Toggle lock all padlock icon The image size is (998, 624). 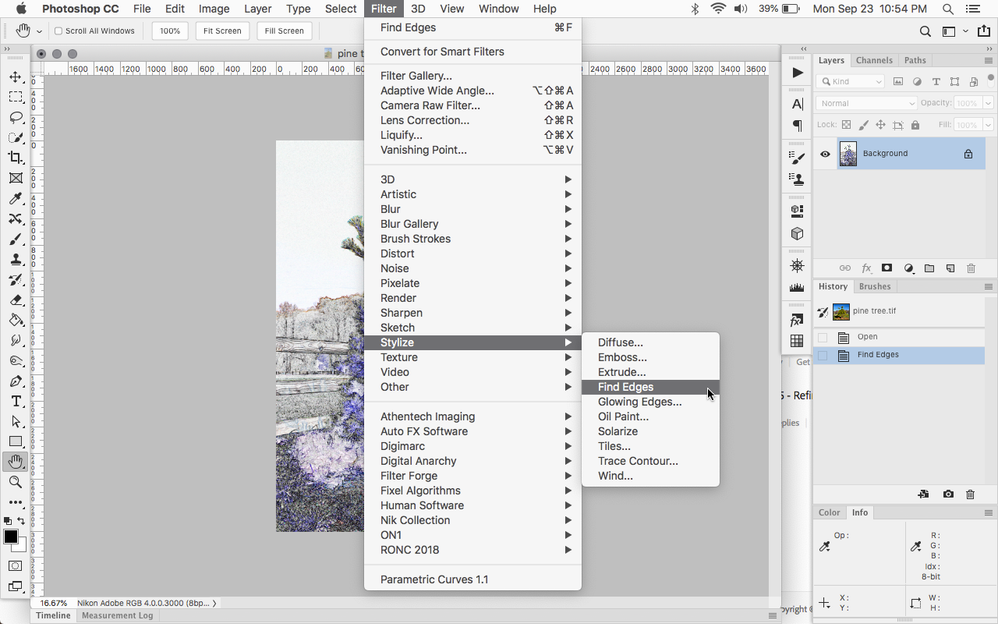[x=915, y=125]
